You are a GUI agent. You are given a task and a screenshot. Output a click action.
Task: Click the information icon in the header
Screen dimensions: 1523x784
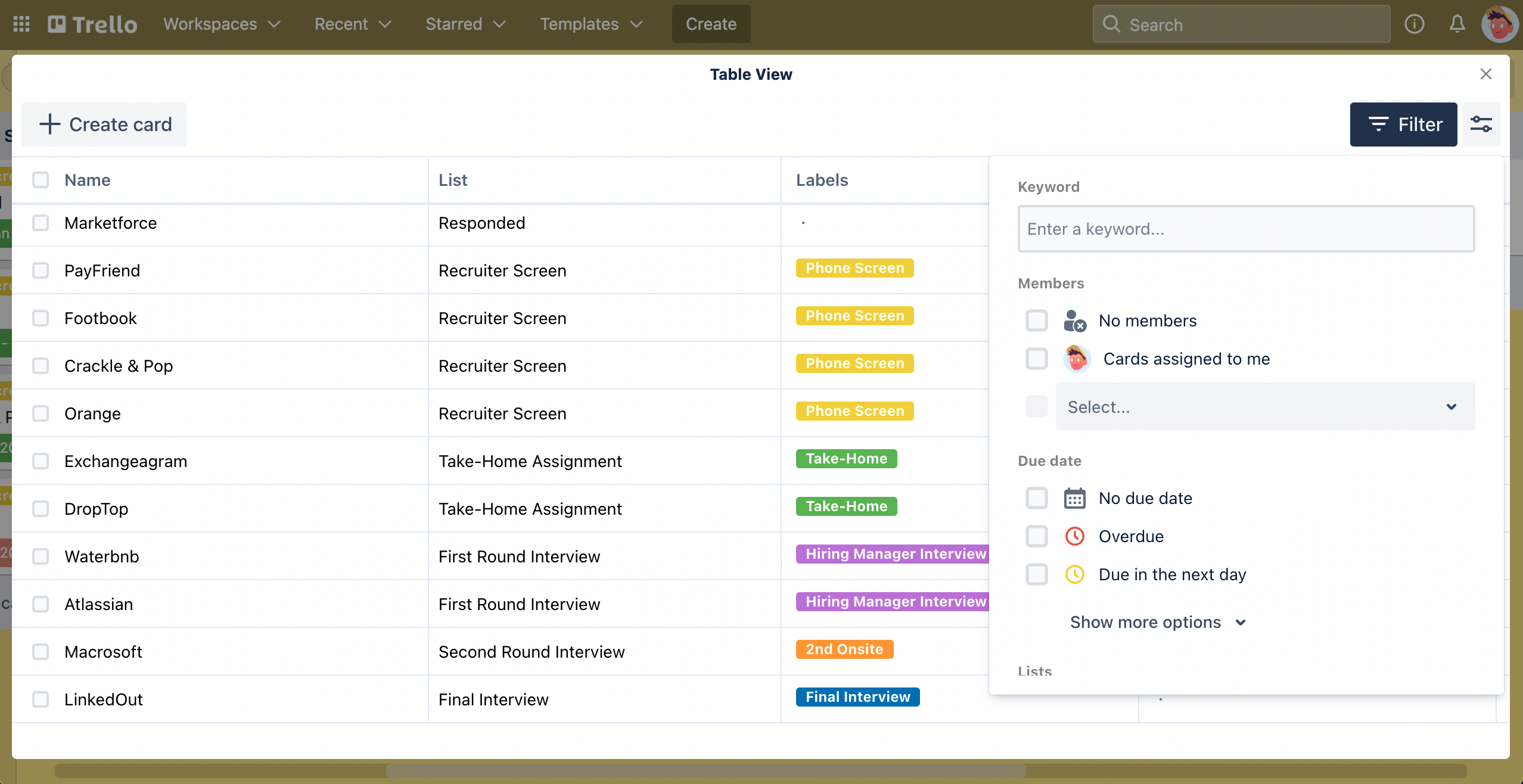click(x=1415, y=24)
